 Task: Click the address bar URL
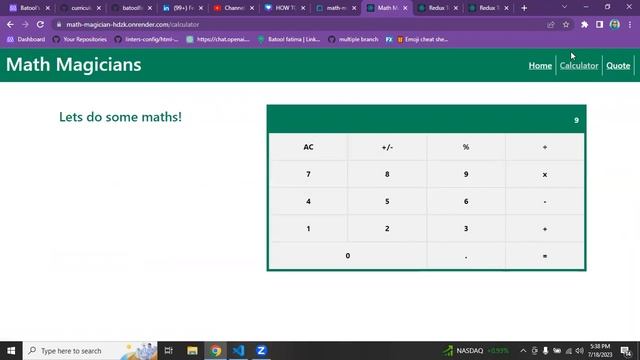pos(133,24)
